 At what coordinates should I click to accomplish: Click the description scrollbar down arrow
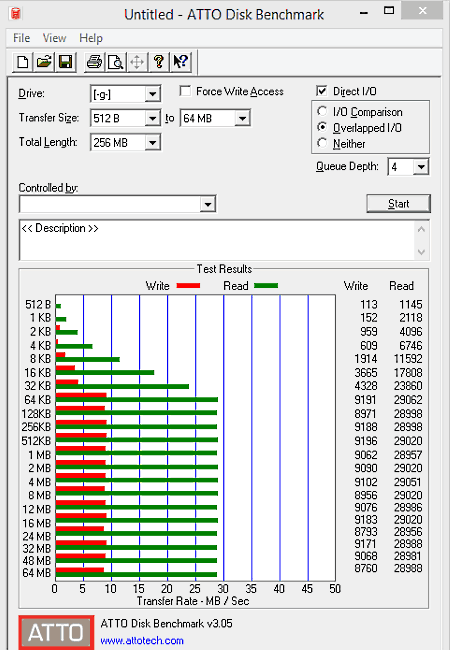pyautogui.click(x=421, y=252)
